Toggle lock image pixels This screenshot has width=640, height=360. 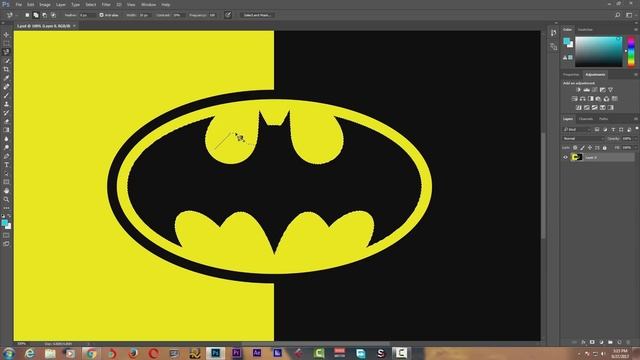pos(582,148)
